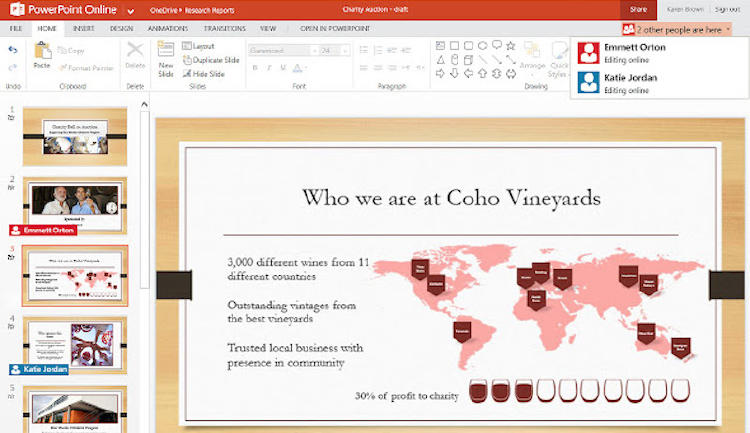Image resolution: width=750 pixels, height=433 pixels.
Task: Toggle bold text formatting
Action: pyautogui.click(x=255, y=68)
